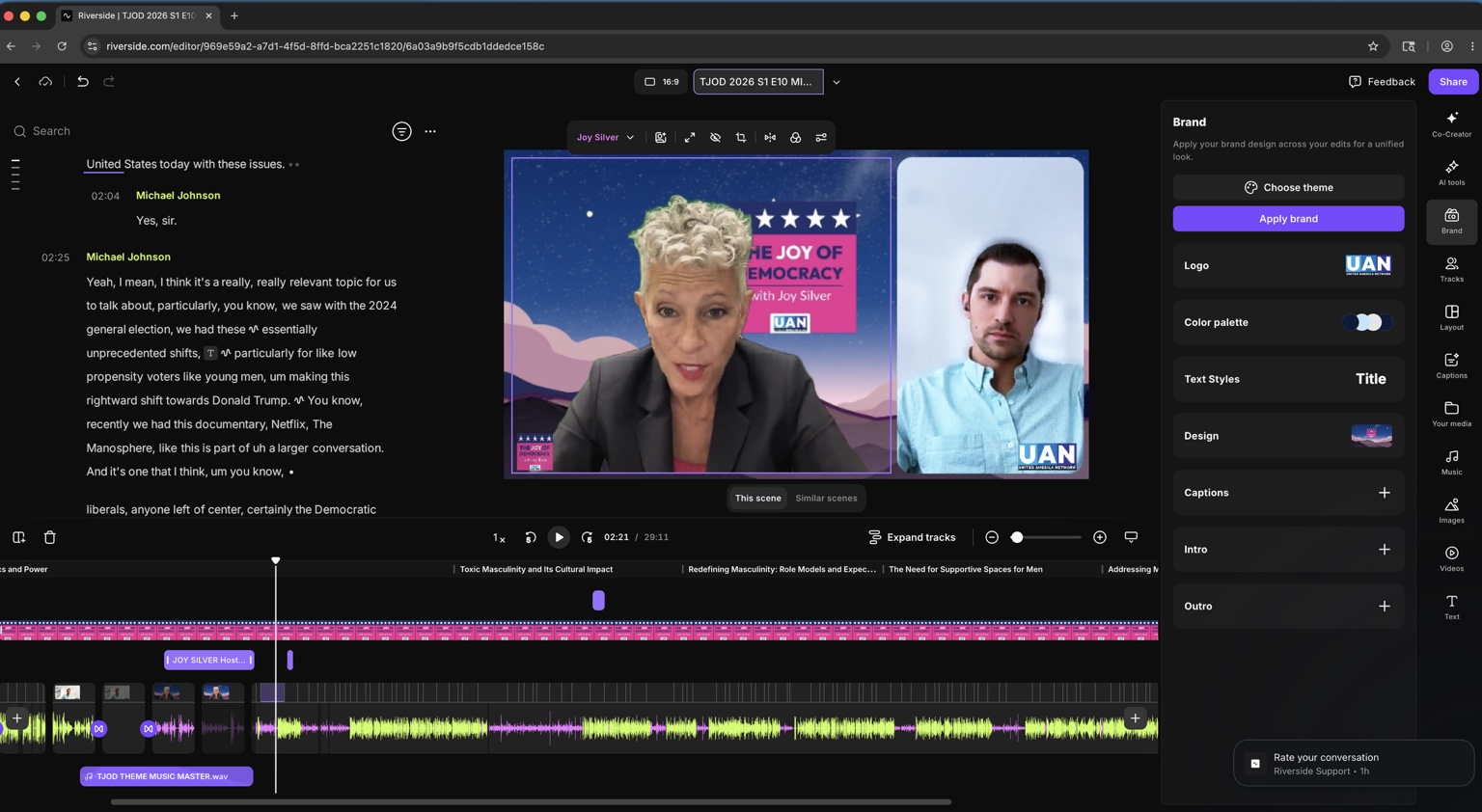Screen dimensions: 1482x812
Task: Switch to the This scene tab
Action: (758, 499)
